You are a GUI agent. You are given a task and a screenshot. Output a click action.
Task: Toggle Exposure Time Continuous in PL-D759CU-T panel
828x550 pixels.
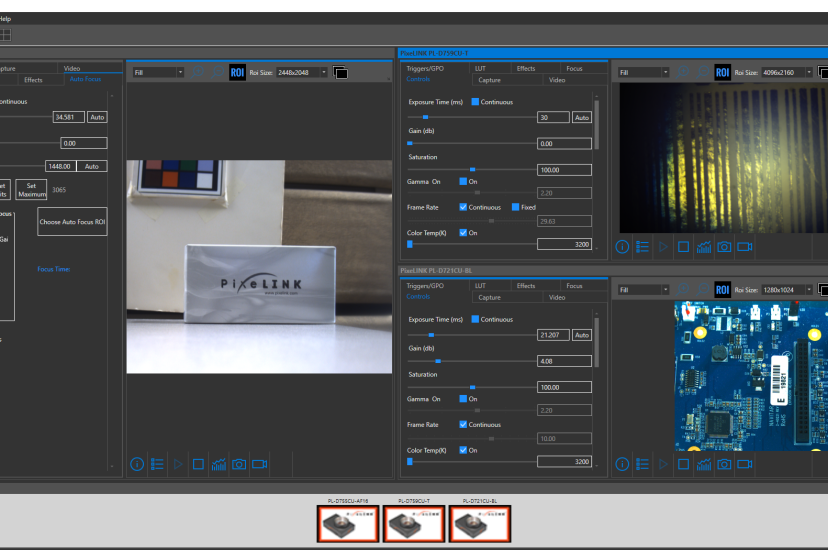coord(475,102)
